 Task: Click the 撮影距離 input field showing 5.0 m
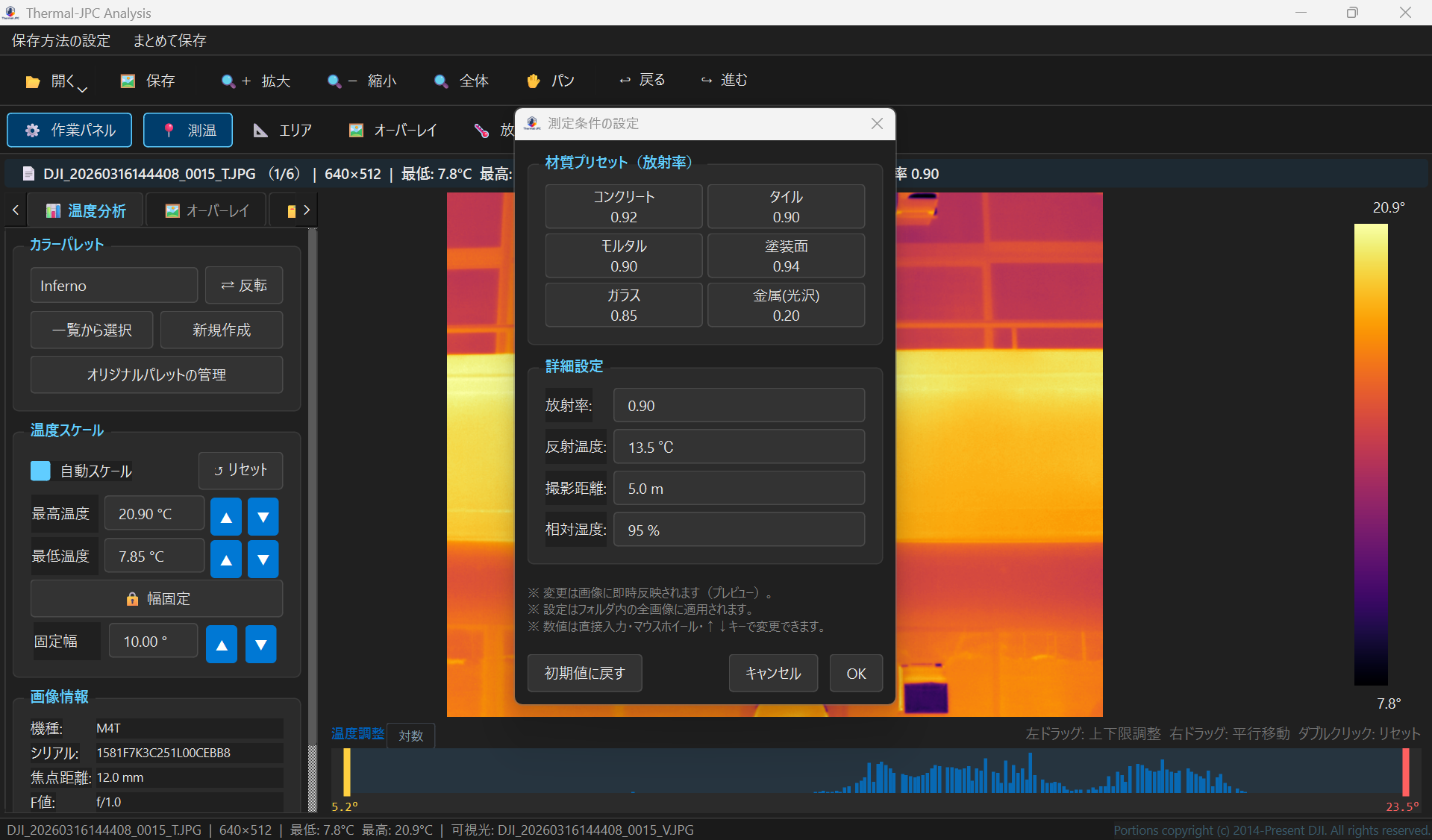(739, 489)
